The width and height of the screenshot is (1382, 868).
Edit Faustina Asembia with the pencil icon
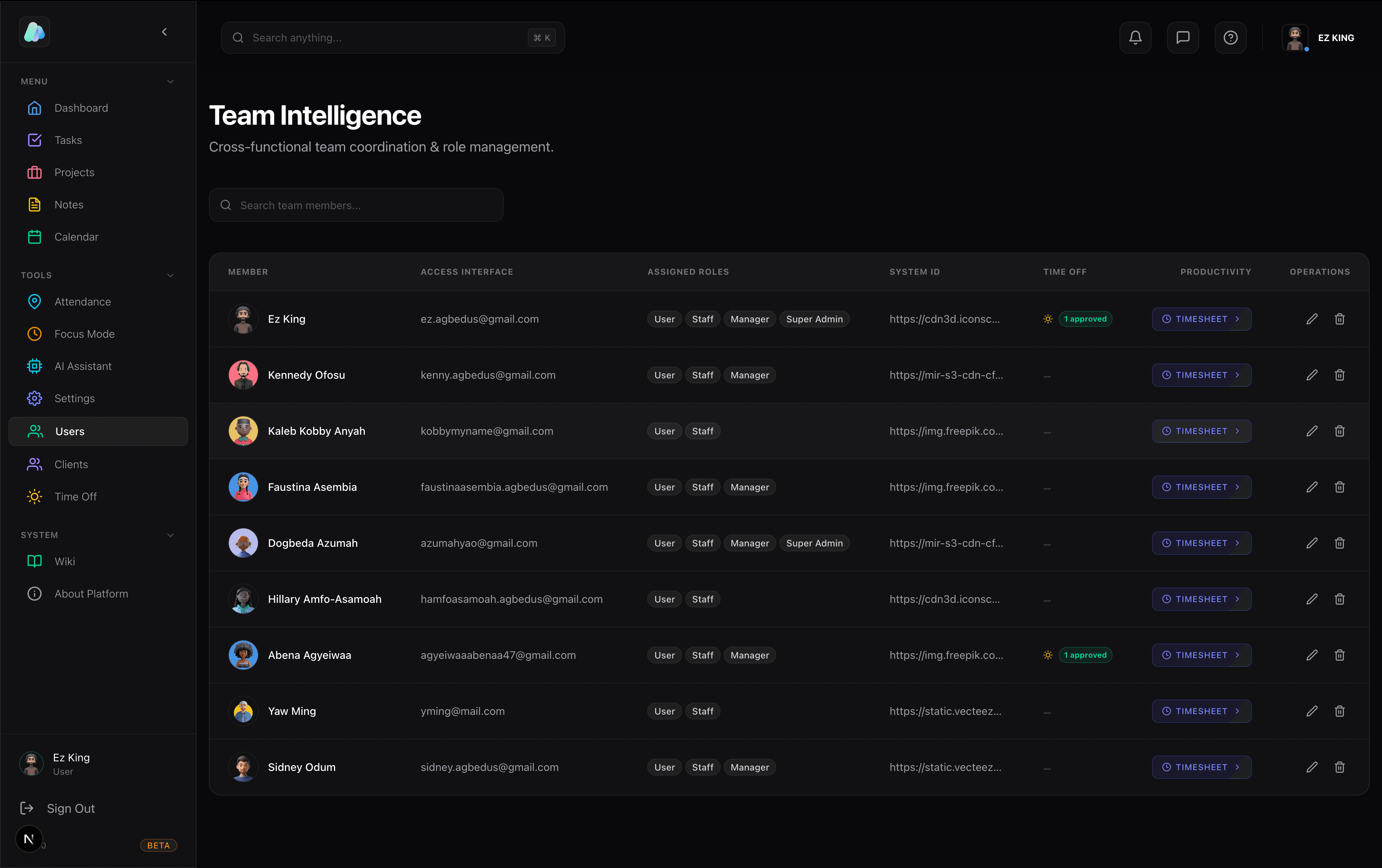(1312, 487)
